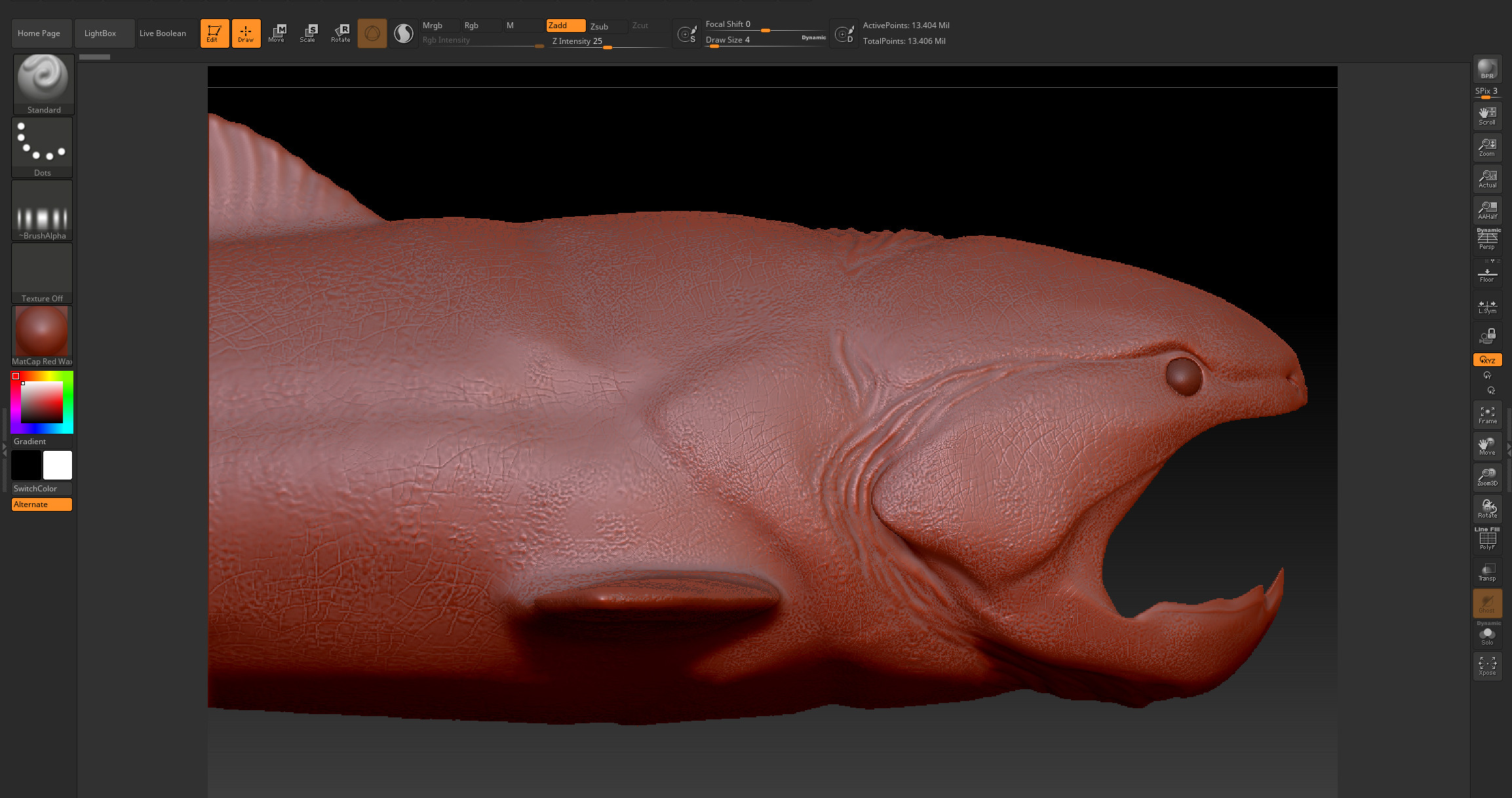Adjust the SPix slider
1512x798 pixels.
tap(1487, 92)
